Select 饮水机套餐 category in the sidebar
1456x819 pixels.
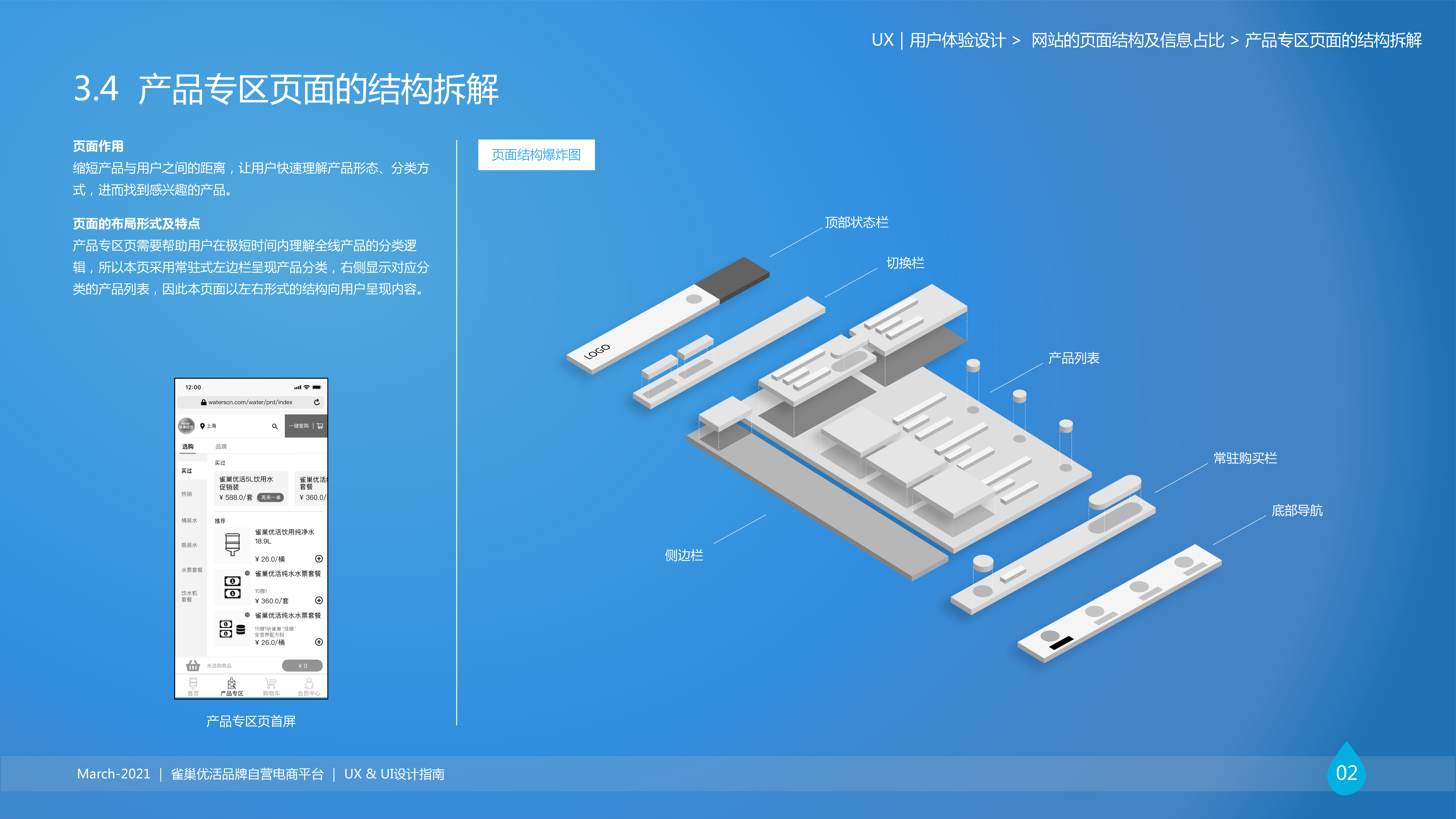coord(189,596)
